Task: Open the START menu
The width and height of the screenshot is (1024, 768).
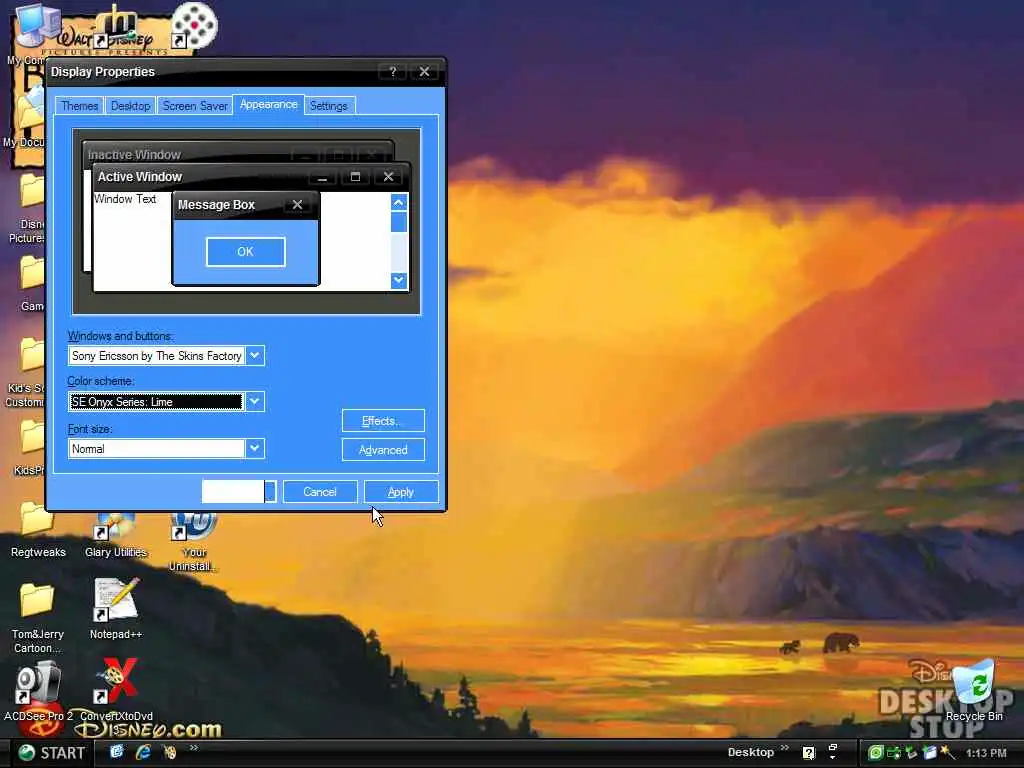Action: pos(51,753)
